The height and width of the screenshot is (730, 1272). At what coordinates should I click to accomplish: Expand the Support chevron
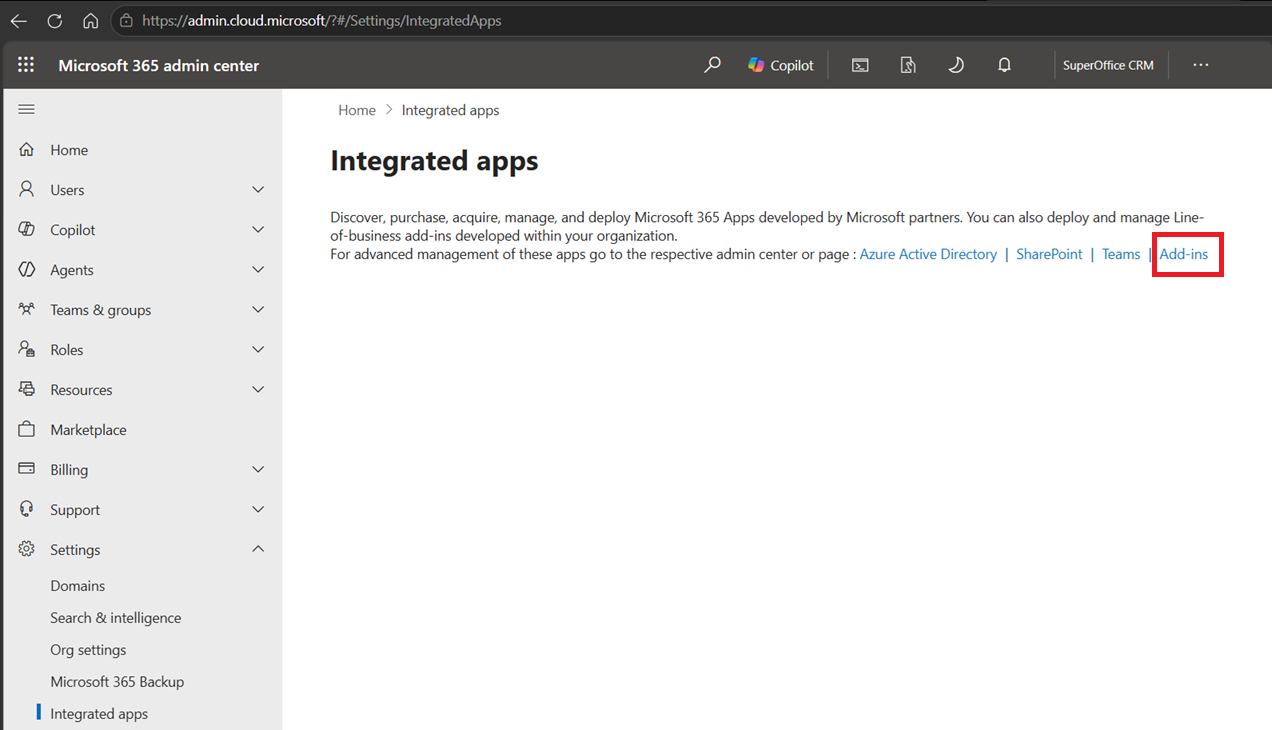click(x=258, y=509)
